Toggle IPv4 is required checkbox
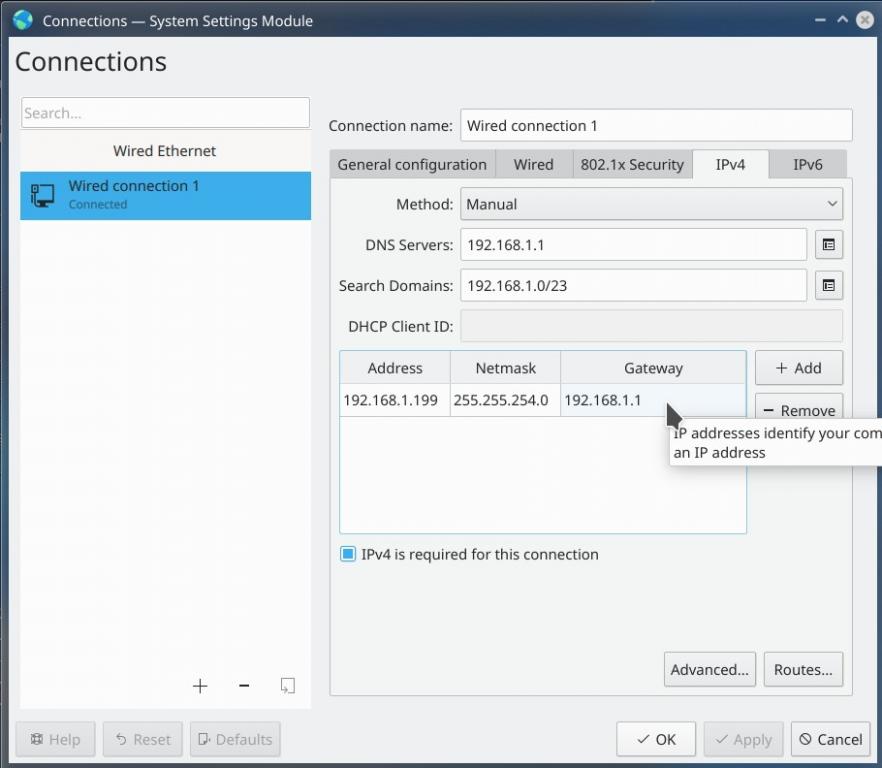This screenshot has height=768, width=882. pos(348,554)
